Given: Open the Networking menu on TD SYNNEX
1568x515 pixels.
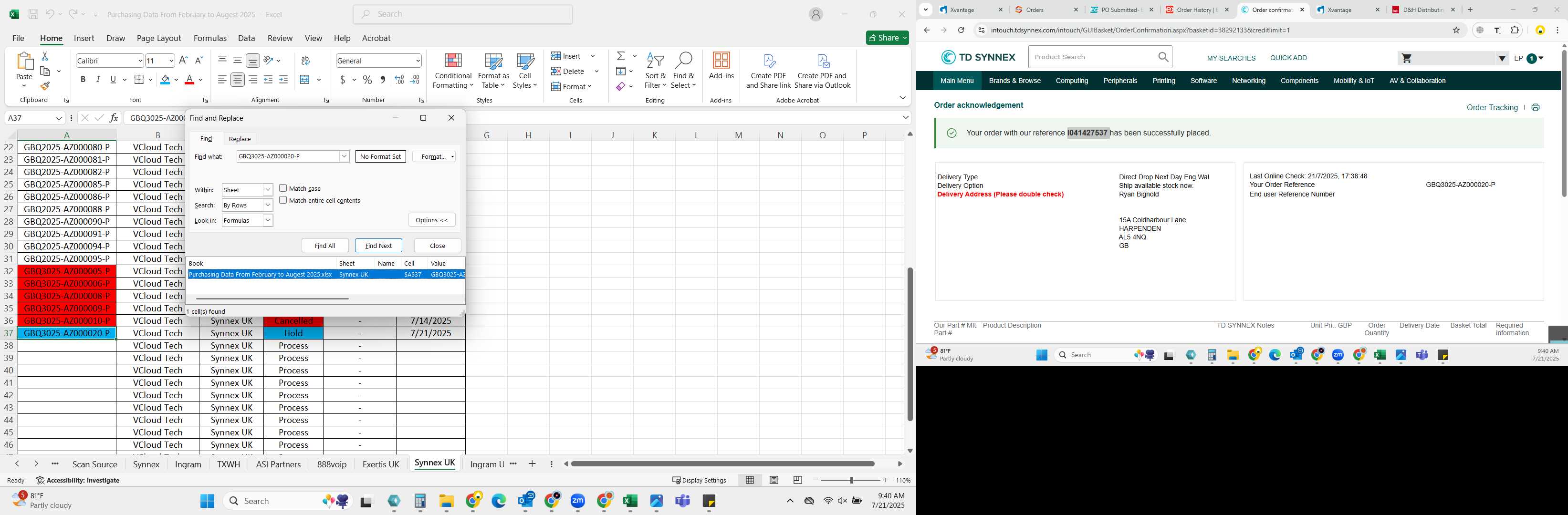Looking at the screenshot, I should (x=1248, y=81).
